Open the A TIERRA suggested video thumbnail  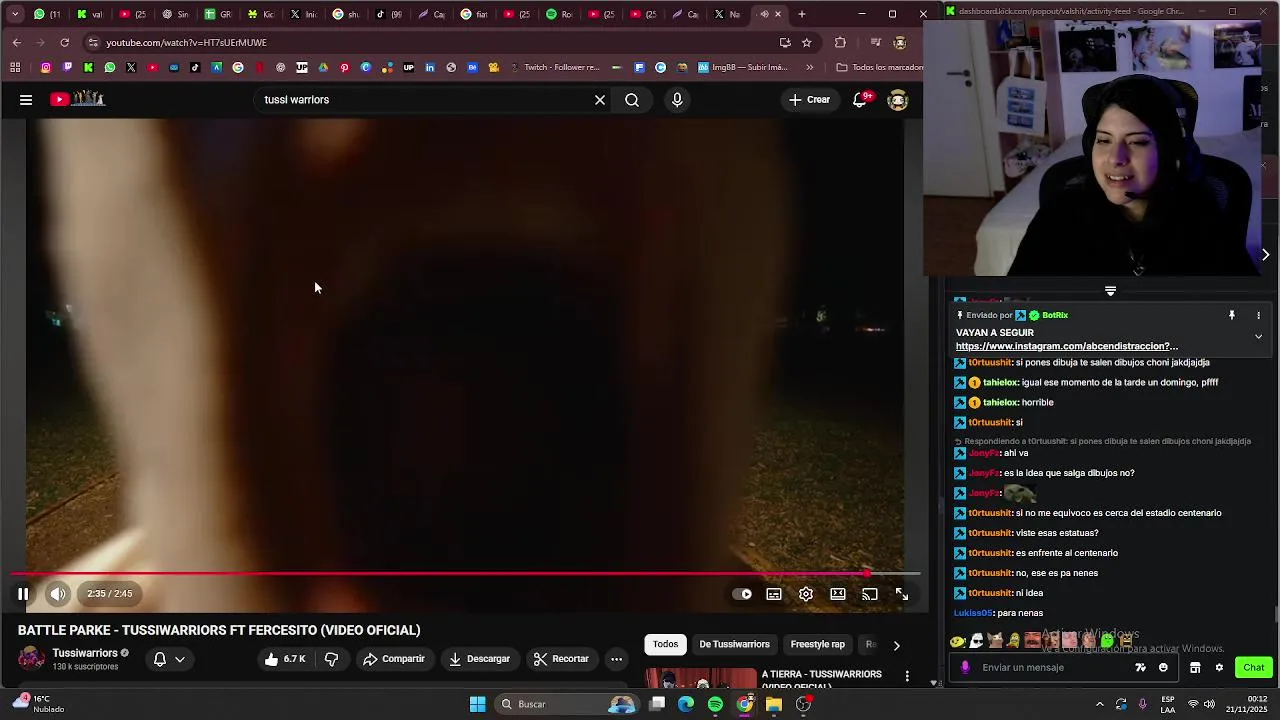click(700, 679)
